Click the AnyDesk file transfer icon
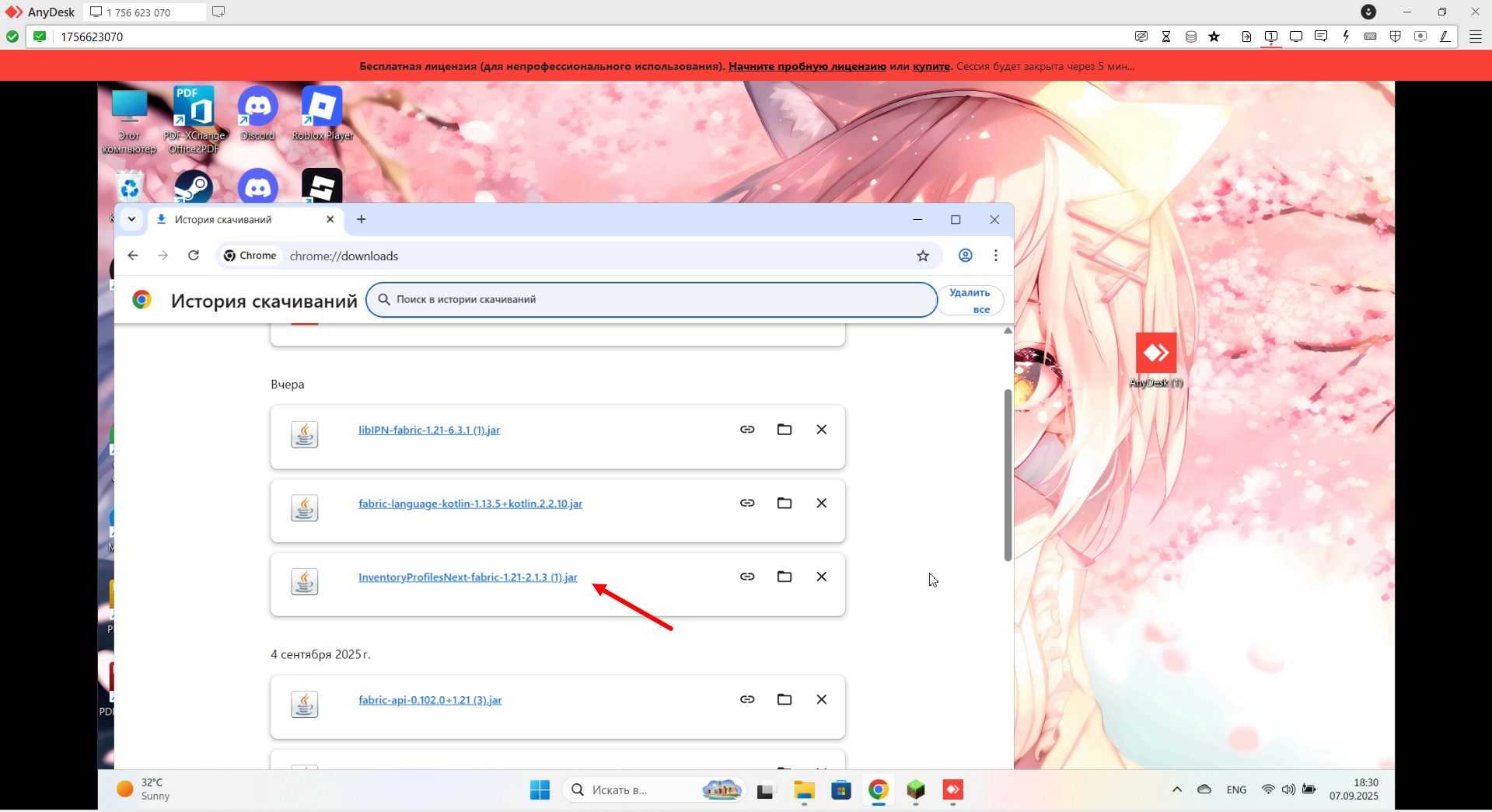The image size is (1492, 812). pyautogui.click(x=1246, y=37)
